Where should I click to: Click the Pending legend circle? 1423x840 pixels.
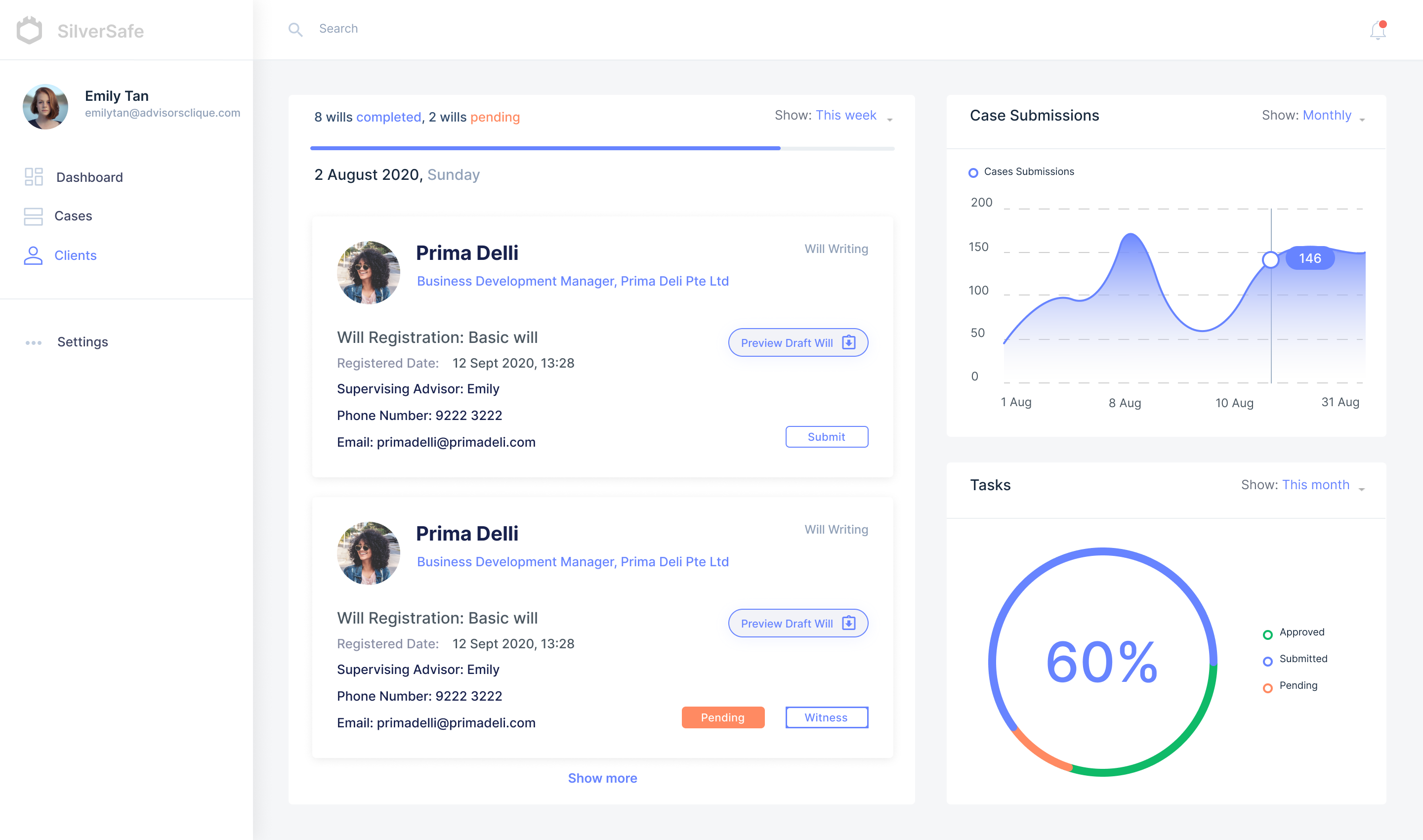click(1268, 688)
